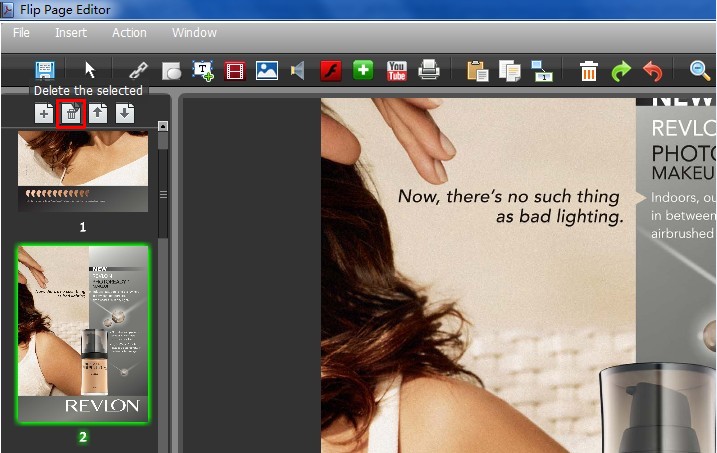Click the copy-to-page icon with number 1

542,71
